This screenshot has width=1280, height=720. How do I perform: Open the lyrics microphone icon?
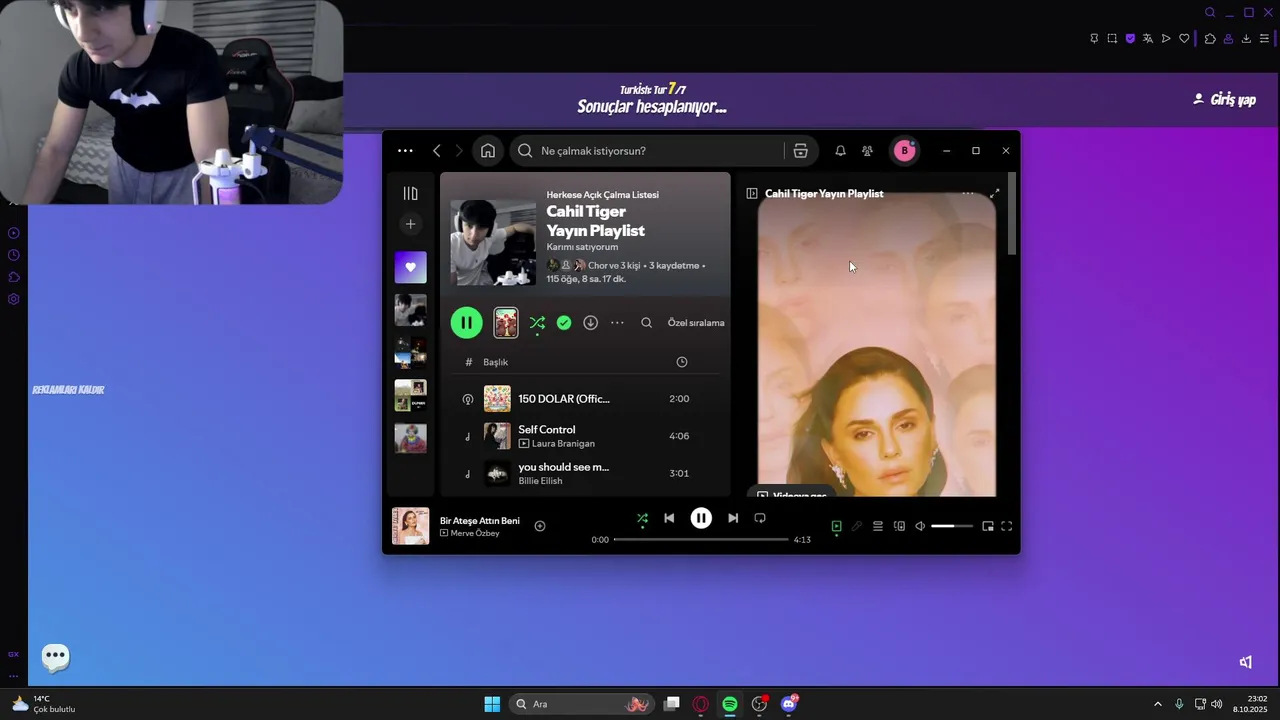857,526
